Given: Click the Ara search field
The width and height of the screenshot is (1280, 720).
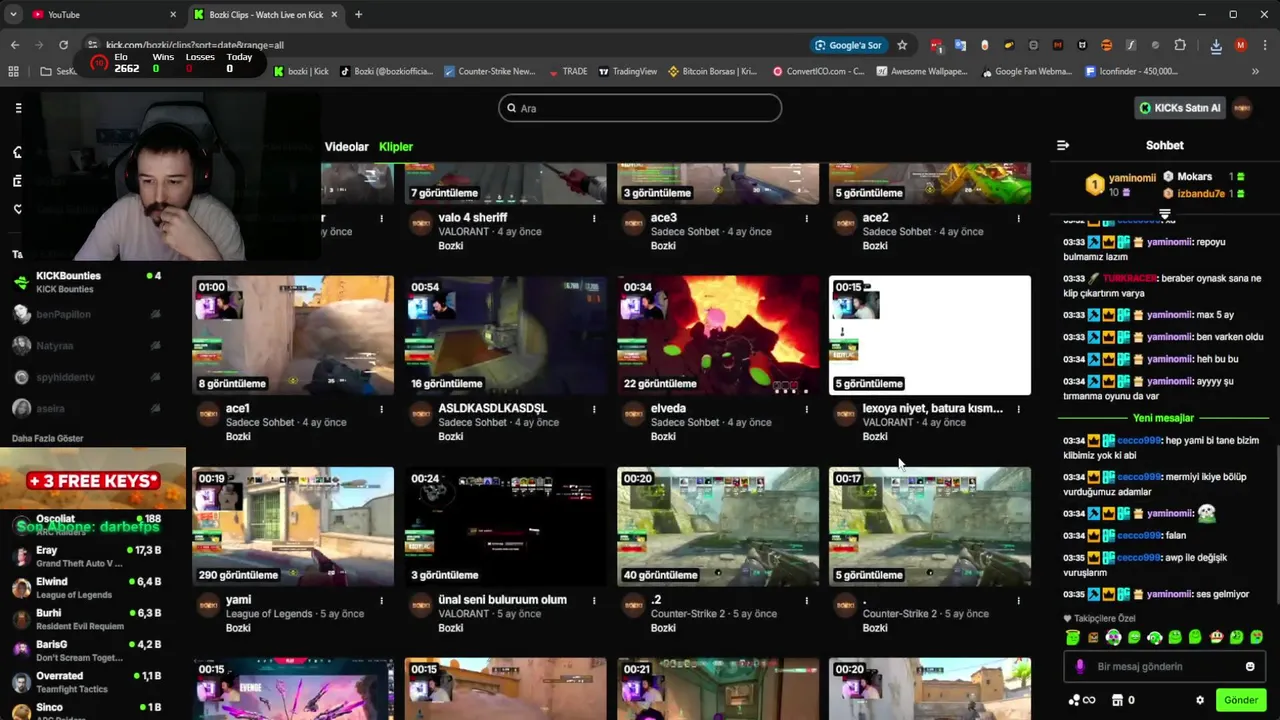Looking at the screenshot, I should coord(640,108).
